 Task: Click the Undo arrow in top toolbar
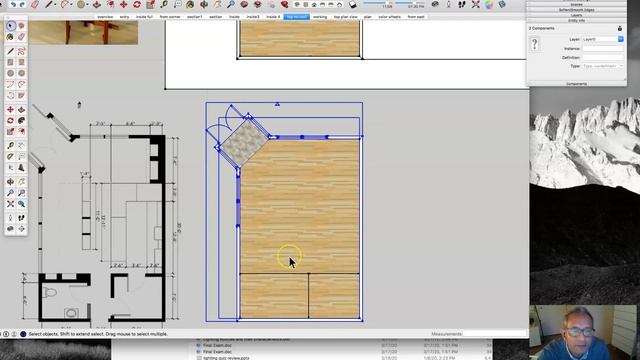coord(13,4)
